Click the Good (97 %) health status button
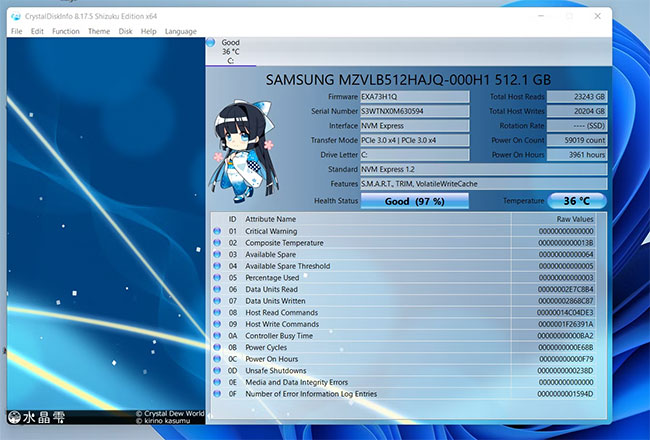 tap(414, 201)
